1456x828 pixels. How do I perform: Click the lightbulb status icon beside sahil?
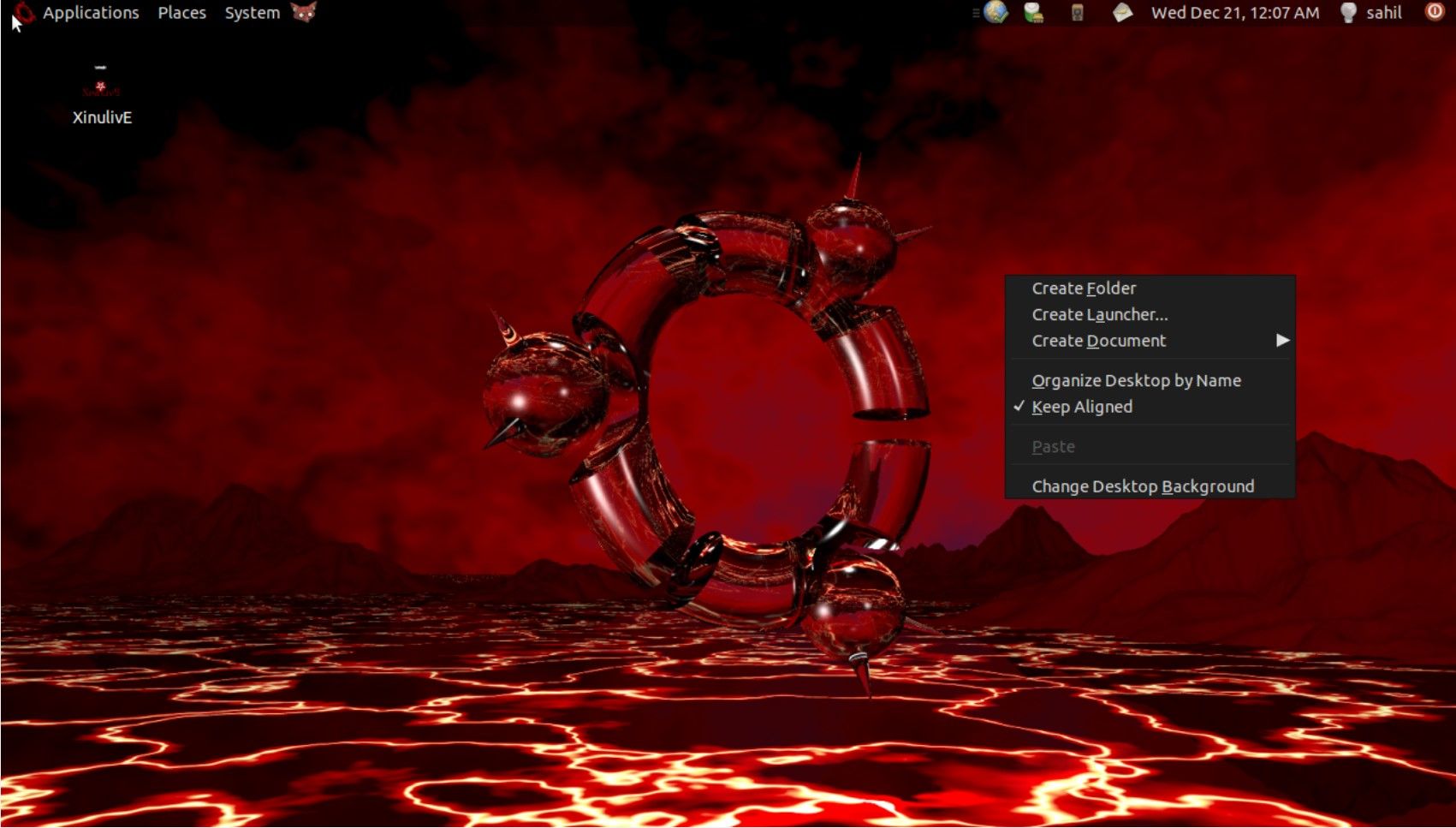[1348, 12]
